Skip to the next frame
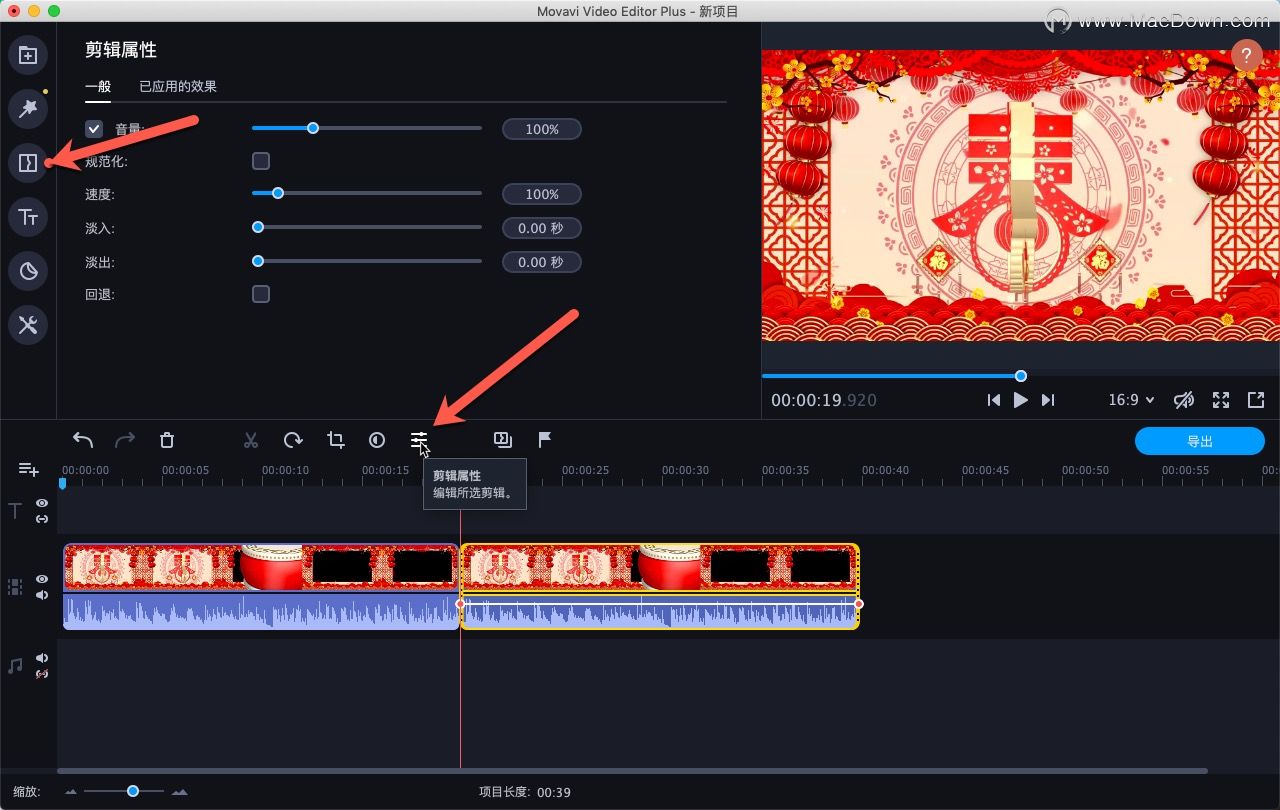 point(1047,400)
